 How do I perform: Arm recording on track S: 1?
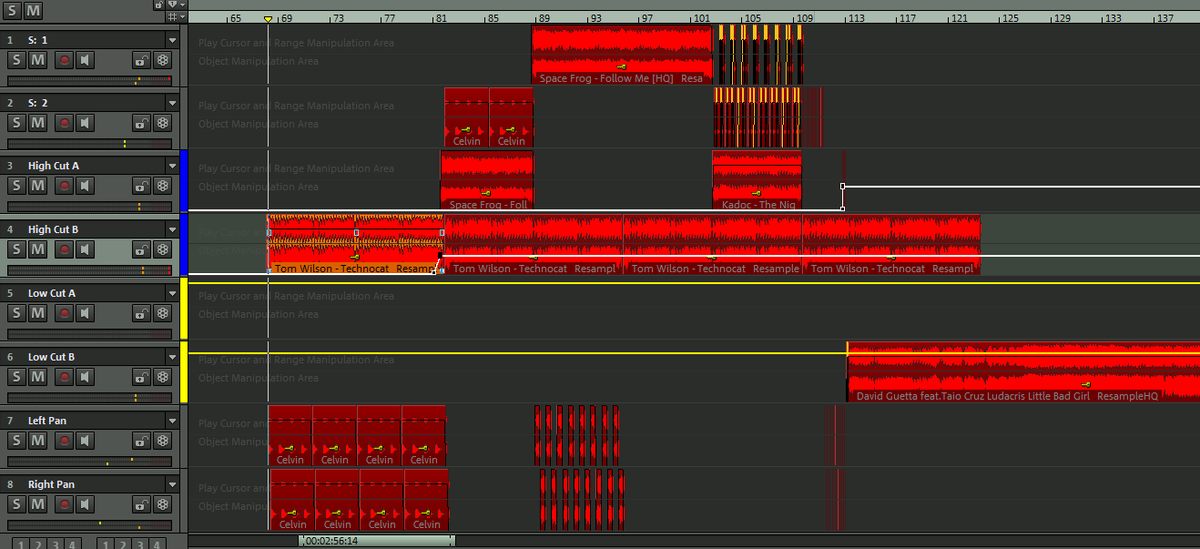click(64, 60)
